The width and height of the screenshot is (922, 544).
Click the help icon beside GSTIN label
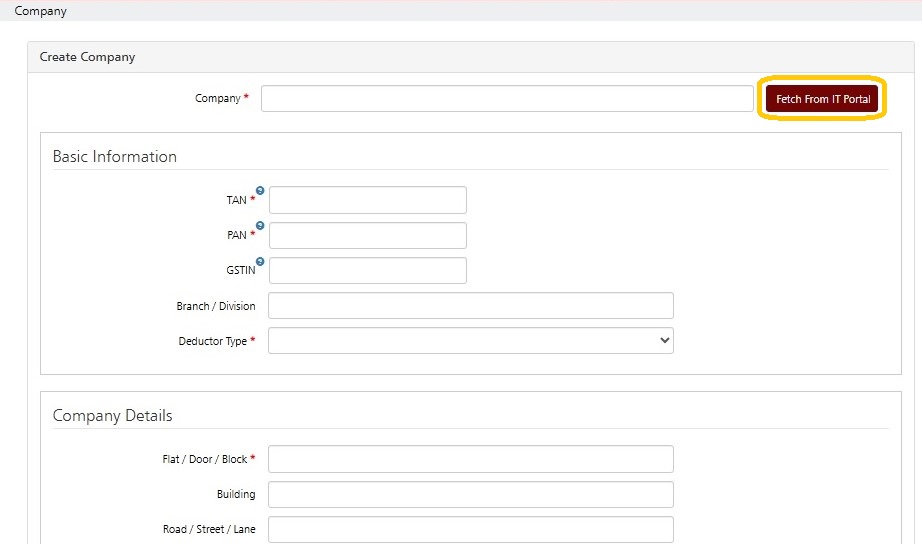(260, 262)
